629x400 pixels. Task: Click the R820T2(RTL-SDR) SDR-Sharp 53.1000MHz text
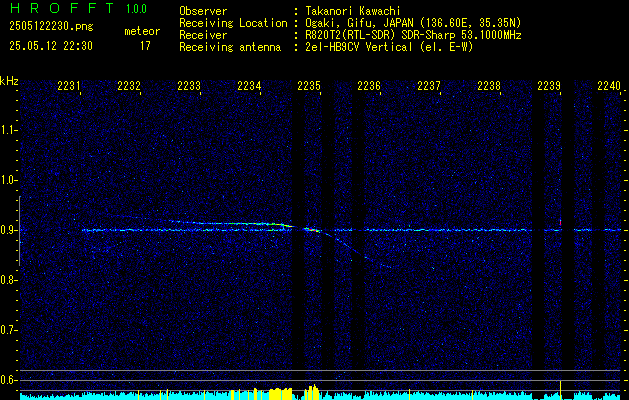coord(413,35)
